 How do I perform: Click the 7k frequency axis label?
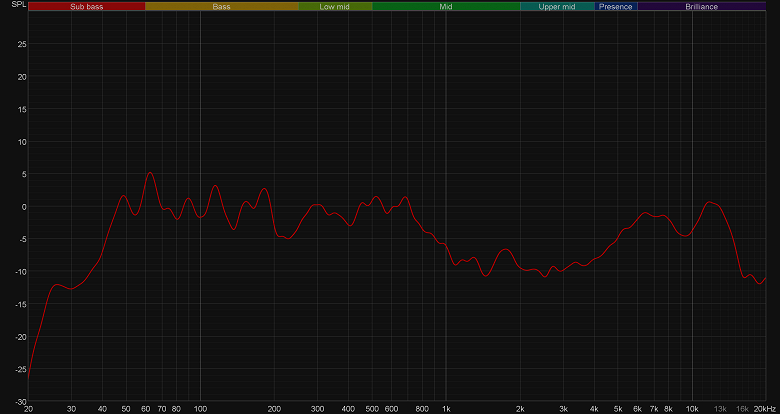[654, 409]
